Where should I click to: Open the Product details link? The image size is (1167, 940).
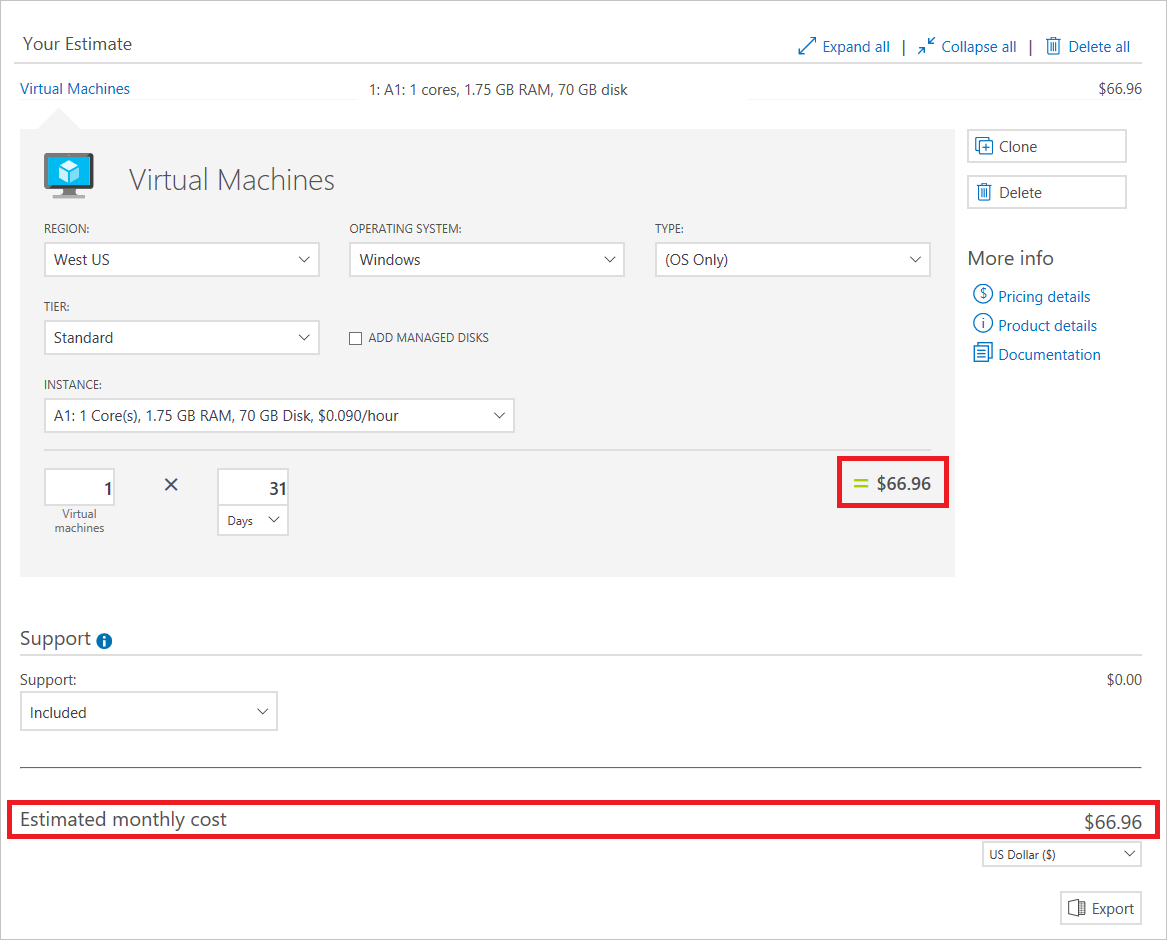point(1047,325)
